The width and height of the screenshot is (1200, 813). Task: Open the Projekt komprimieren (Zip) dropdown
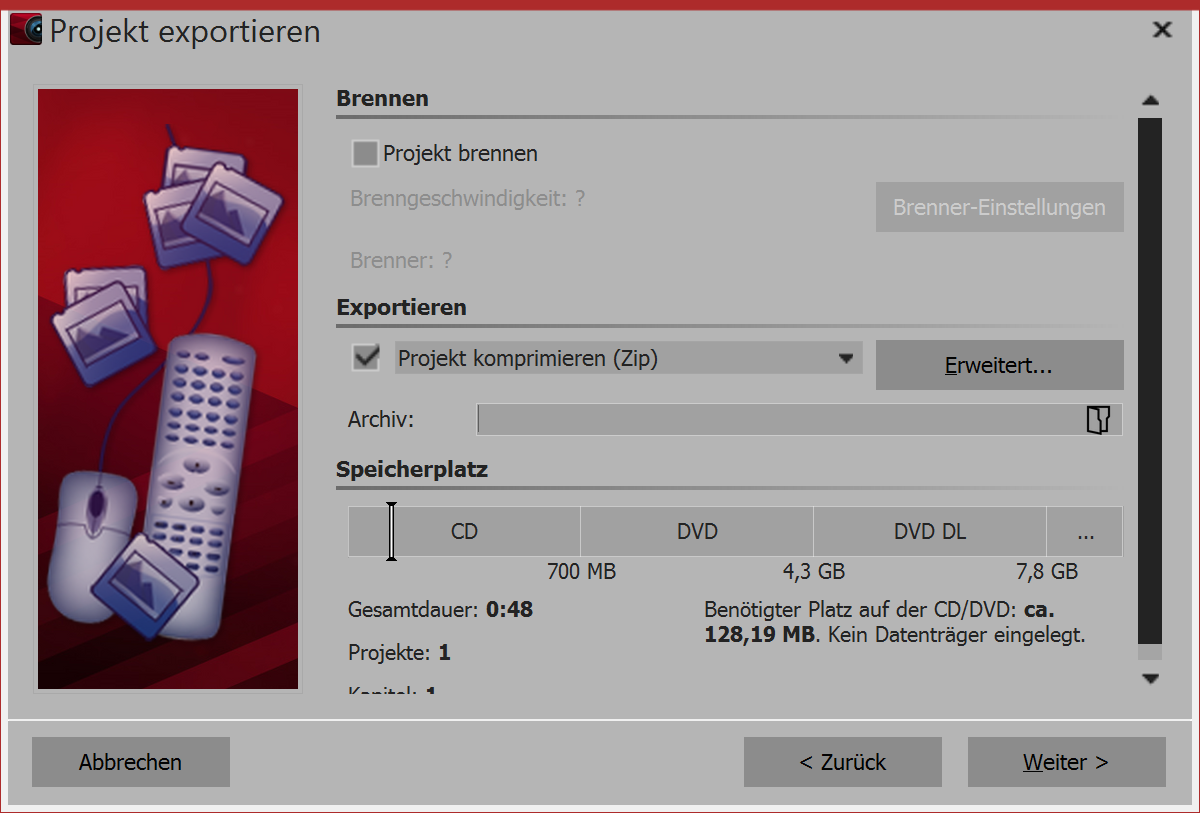pos(848,357)
